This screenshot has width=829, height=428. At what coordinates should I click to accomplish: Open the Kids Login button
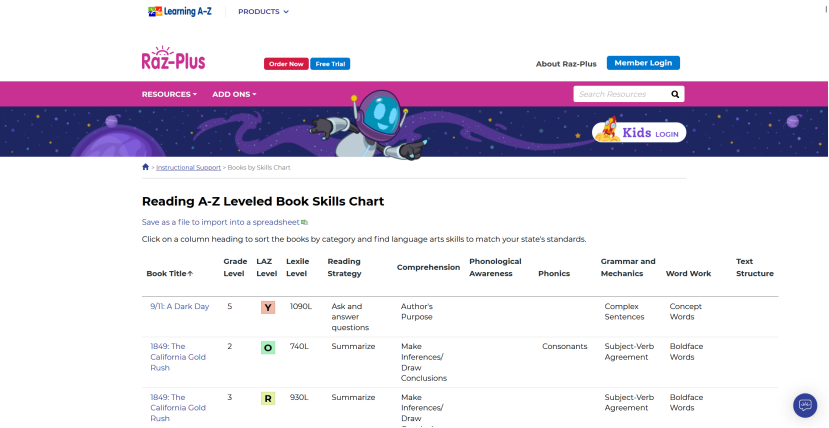pyautogui.click(x=639, y=132)
